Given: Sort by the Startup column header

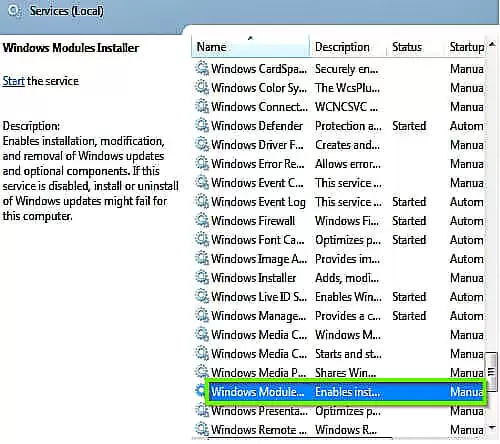Looking at the screenshot, I should pos(467,47).
